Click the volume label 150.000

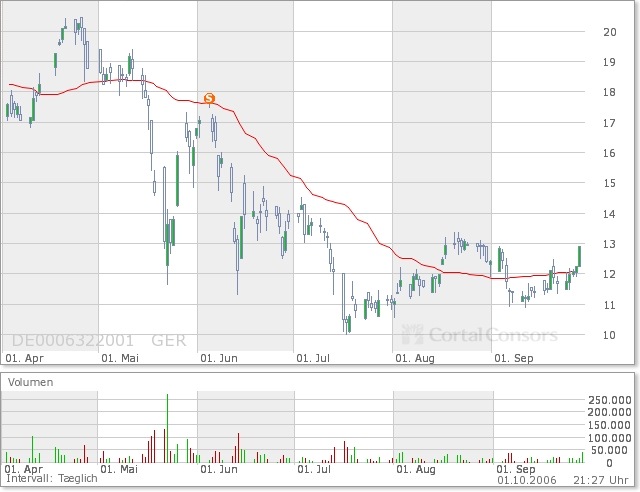(x=610, y=425)
